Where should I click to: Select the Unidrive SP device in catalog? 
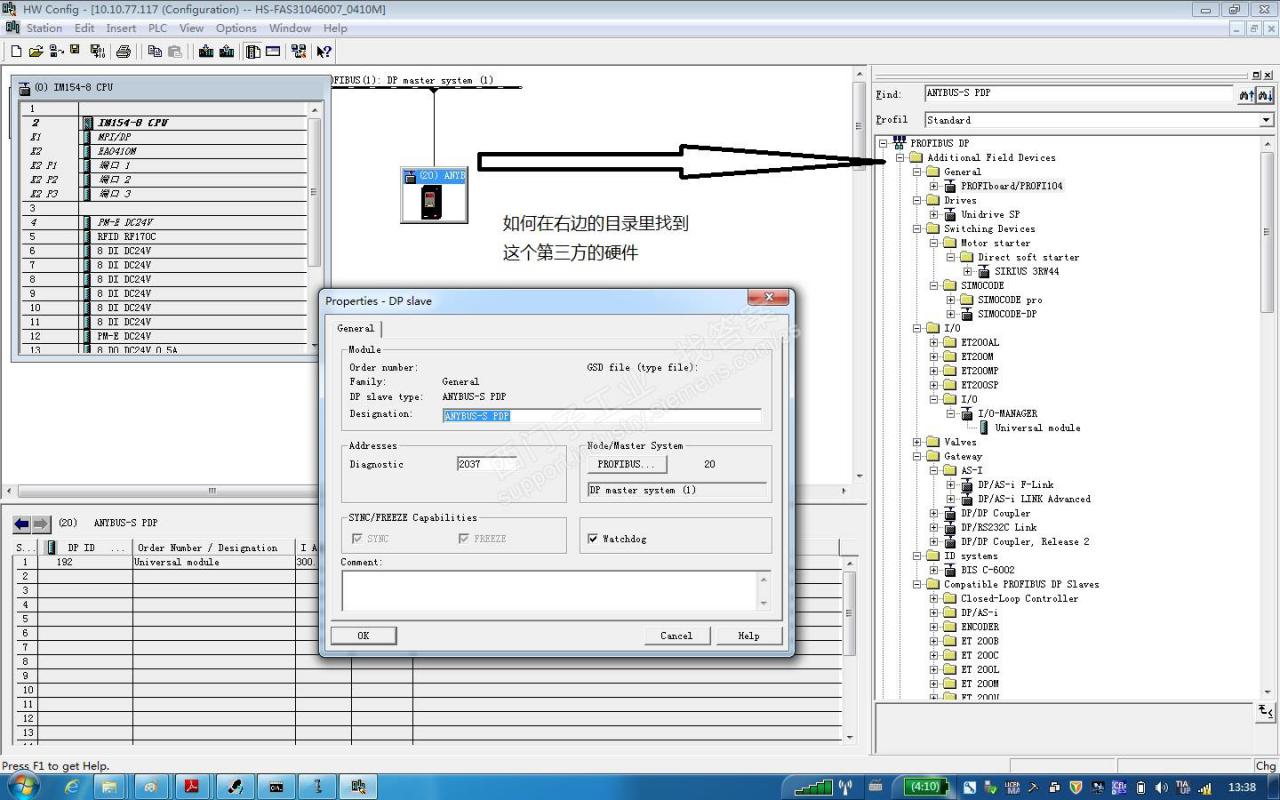coord(990,214)
